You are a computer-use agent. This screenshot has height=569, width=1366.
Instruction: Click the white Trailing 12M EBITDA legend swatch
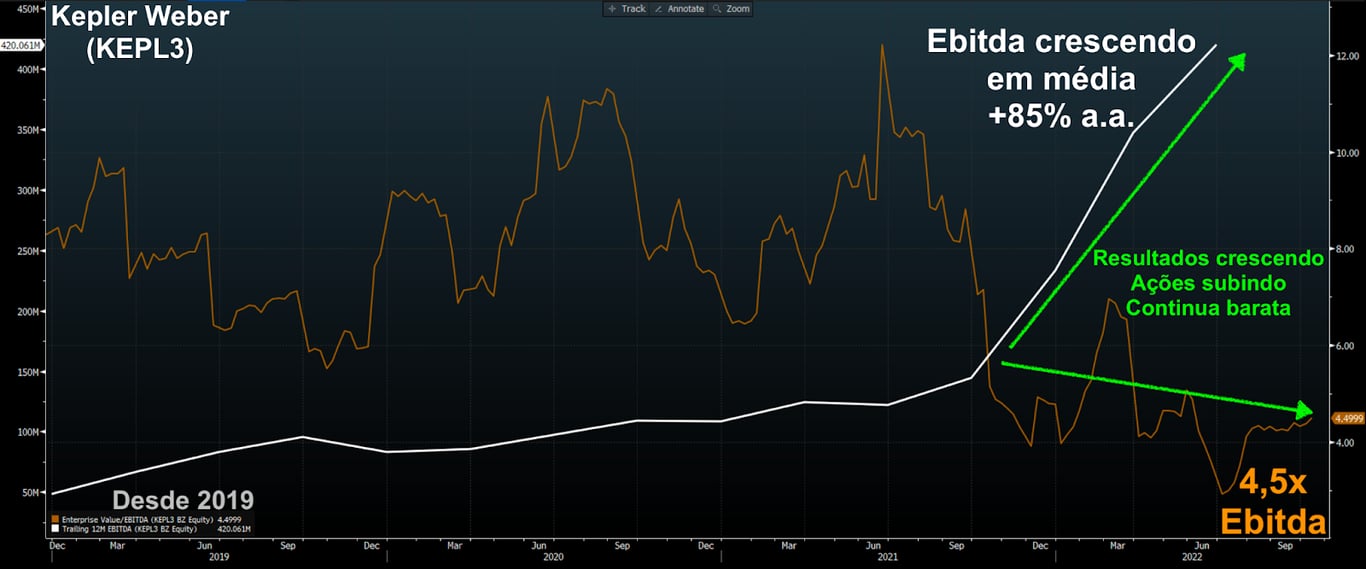54,528
